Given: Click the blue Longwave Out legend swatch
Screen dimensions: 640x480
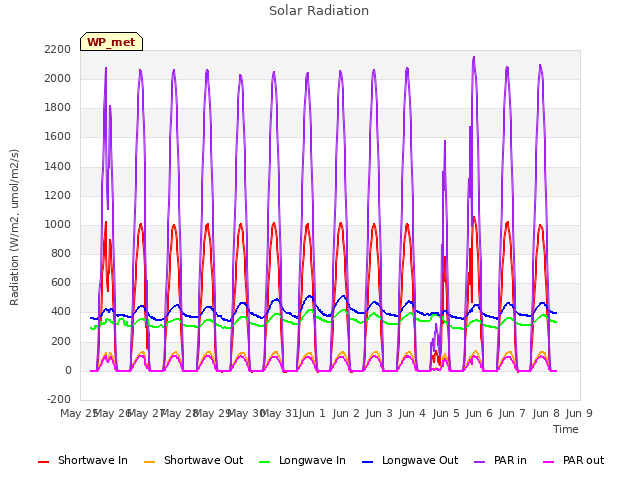Looking at the screenshot, I should (367, 462).
